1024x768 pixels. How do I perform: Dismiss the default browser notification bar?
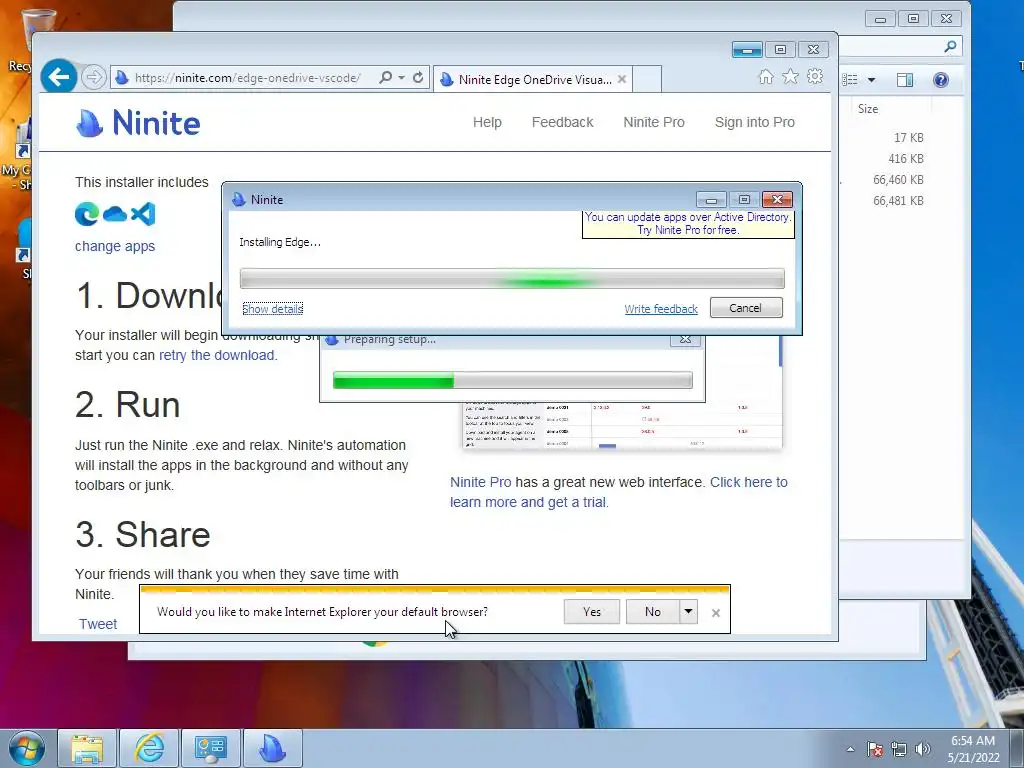716,613
